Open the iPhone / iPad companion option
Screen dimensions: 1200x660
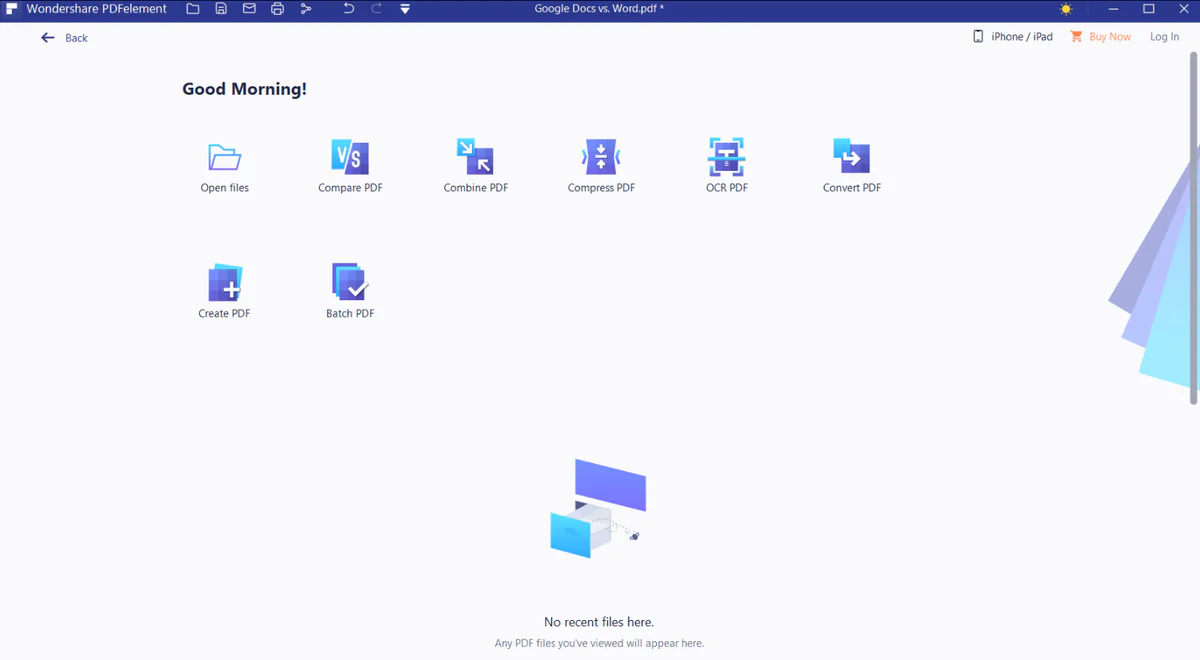click(x=1013, y=36)
